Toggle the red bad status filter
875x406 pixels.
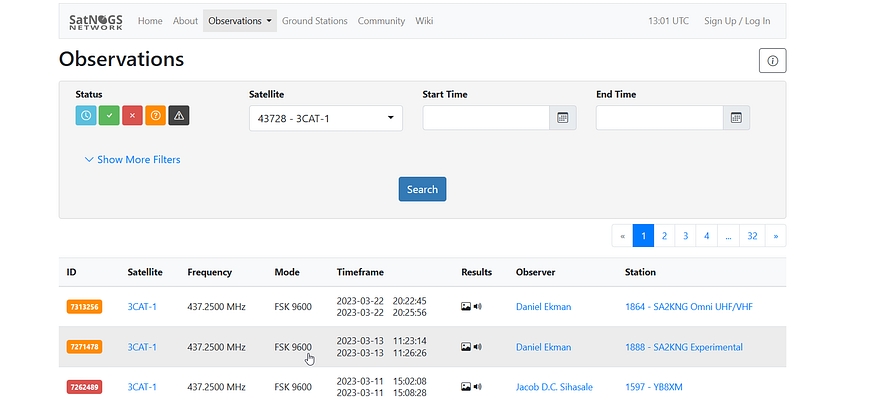132,116
